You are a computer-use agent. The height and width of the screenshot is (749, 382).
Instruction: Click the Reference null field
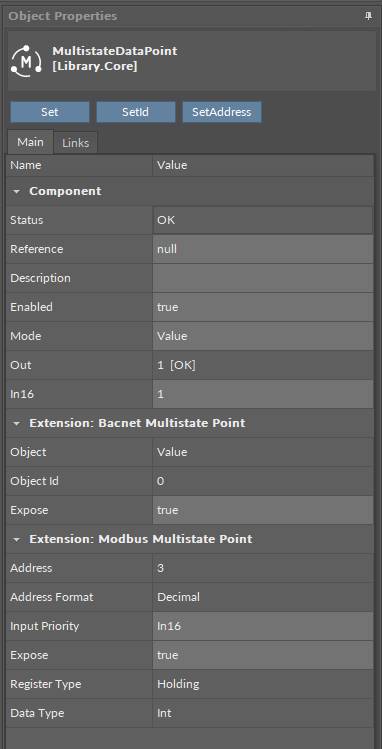click(x=263, y=249)
